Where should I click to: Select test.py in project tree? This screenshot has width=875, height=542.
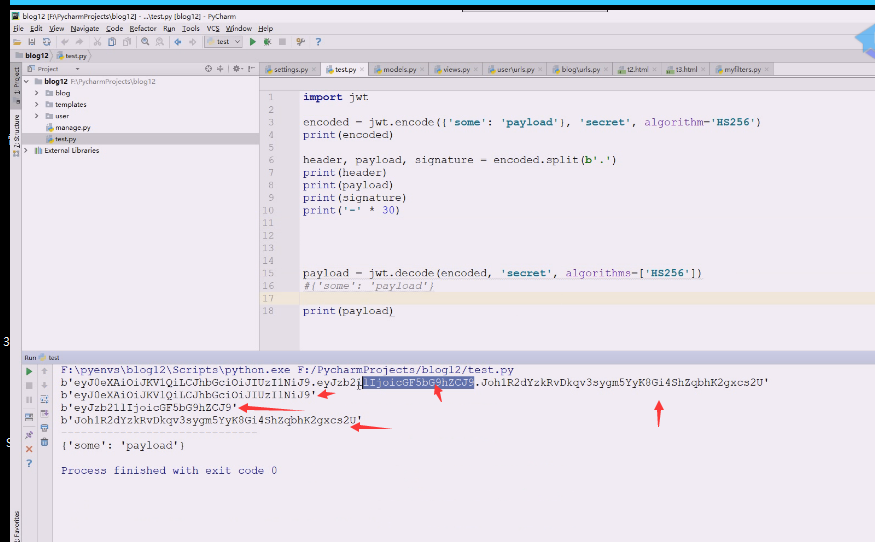[x=65, y=139]
